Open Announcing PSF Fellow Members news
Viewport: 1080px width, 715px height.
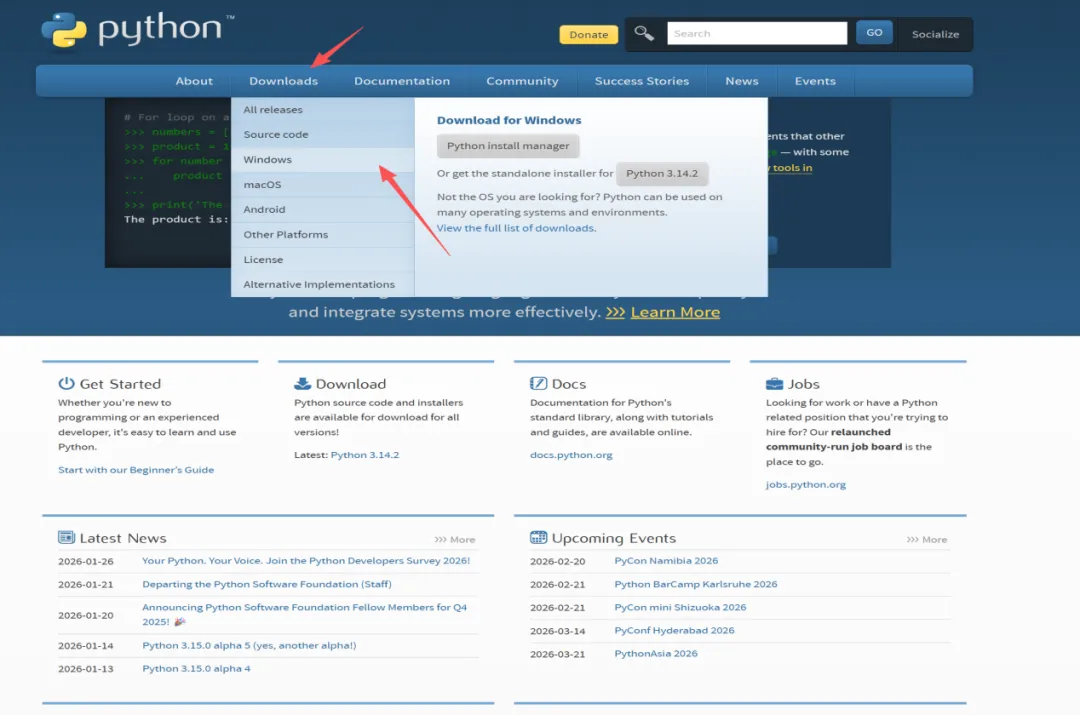304,614
